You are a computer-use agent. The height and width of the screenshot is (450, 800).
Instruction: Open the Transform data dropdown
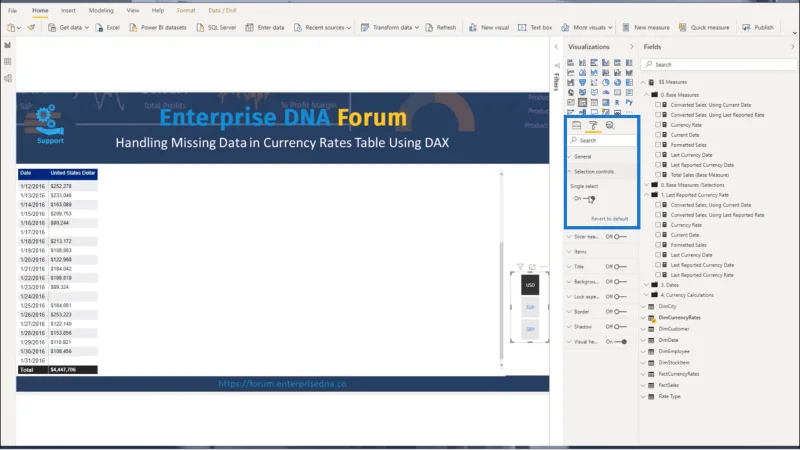coord(417,28)
